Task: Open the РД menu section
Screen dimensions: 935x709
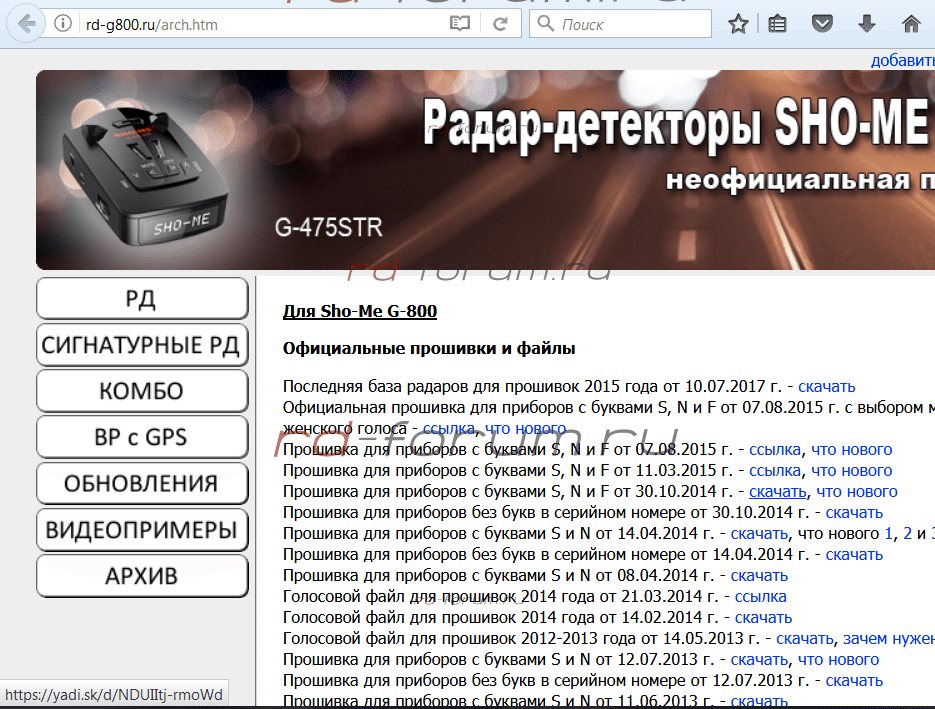Action: 142,299
